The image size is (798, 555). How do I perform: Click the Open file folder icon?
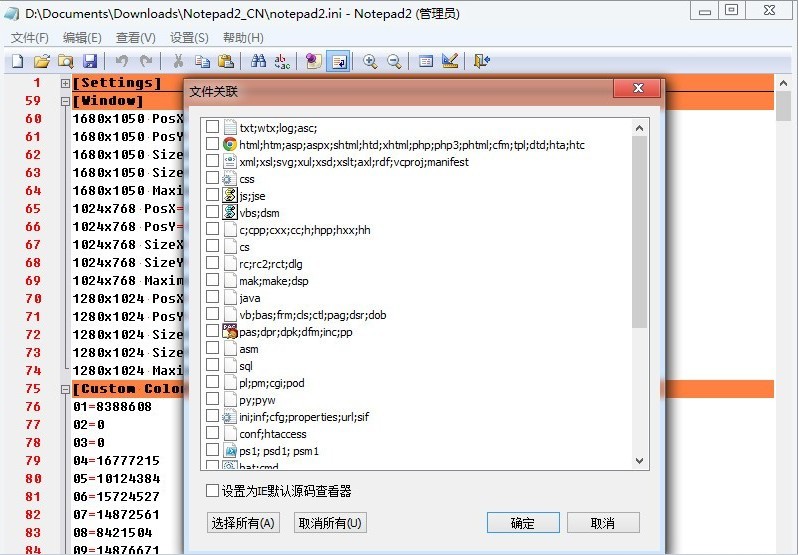click(x=42, y=62)
